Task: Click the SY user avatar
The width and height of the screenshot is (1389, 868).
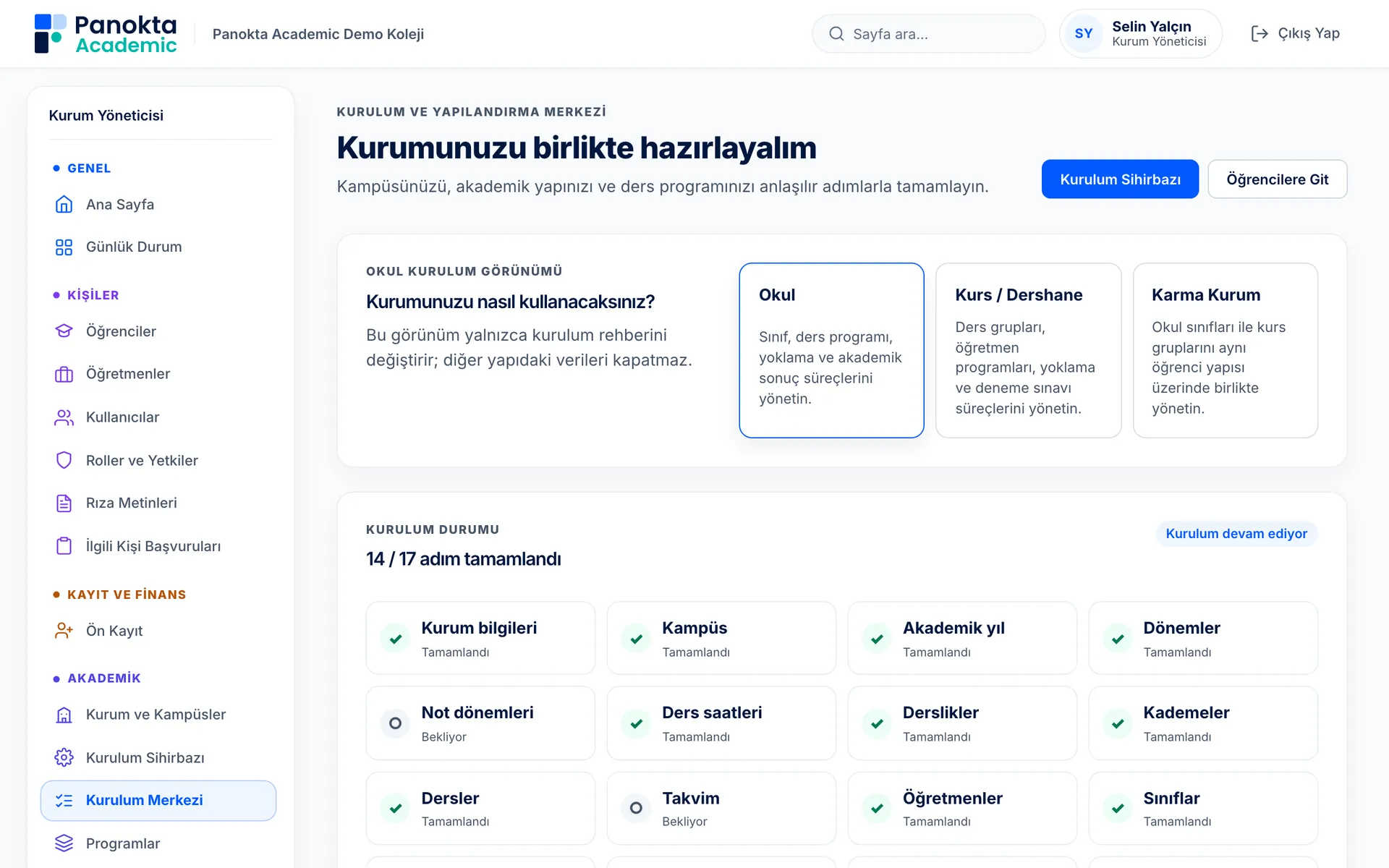Action: [x=1084, y=34]
